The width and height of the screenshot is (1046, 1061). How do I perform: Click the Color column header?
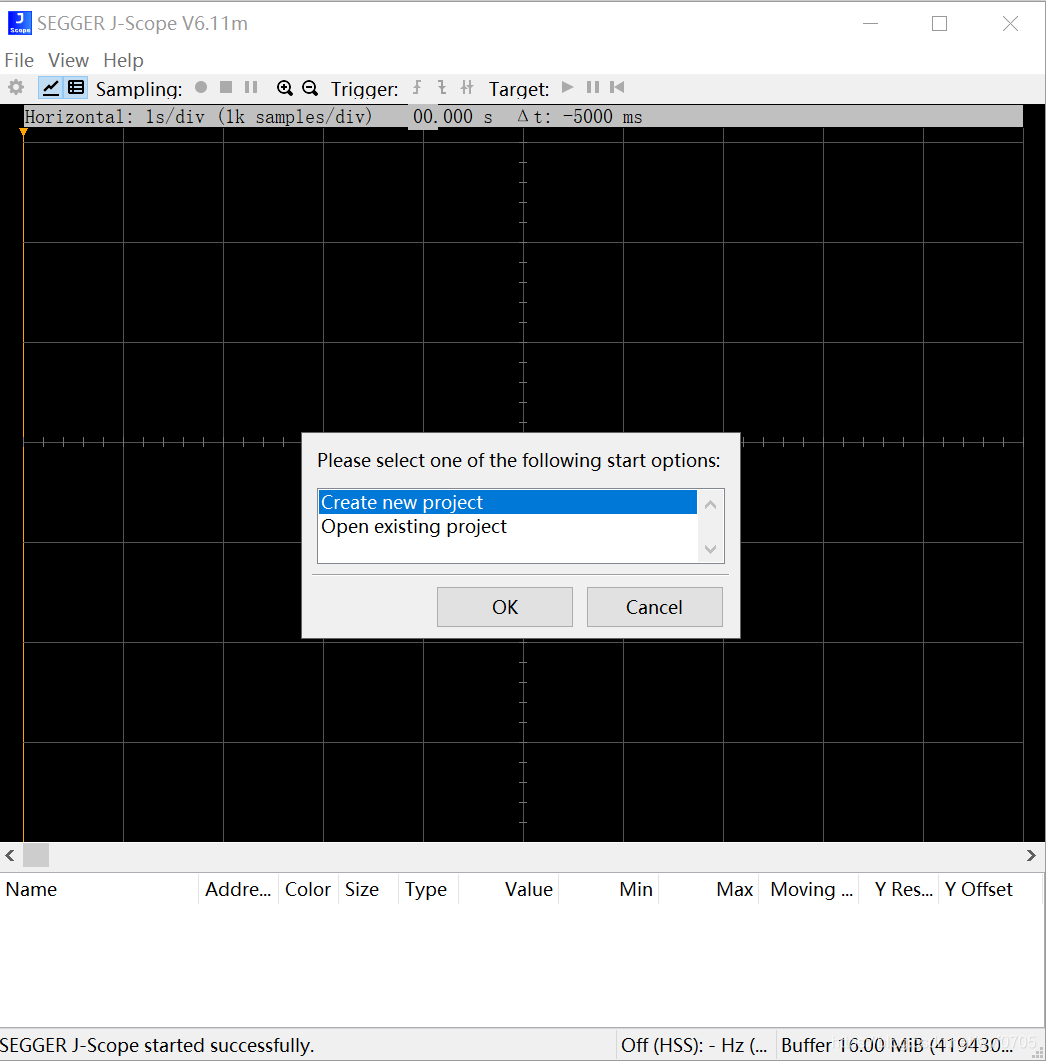[308, 889]
